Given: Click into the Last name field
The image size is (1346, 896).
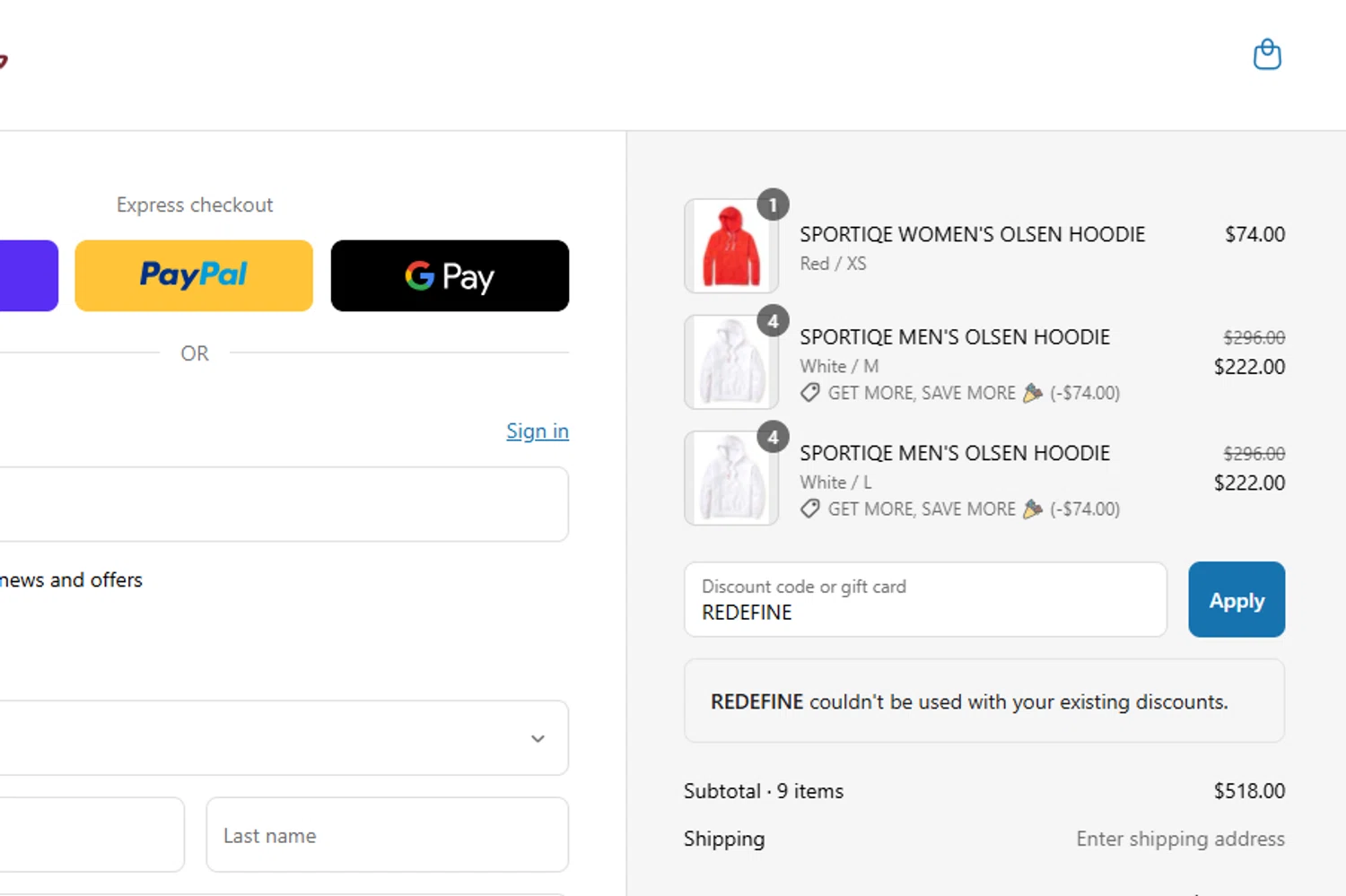Looking at the screenshot, I should [388, 835].
